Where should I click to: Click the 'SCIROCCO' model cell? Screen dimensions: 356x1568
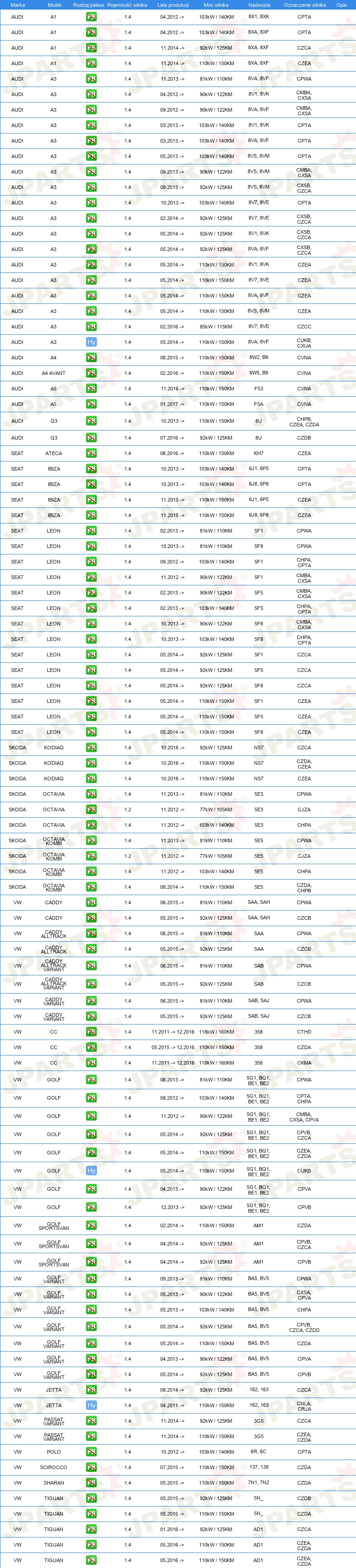(x=54, y=1468)
